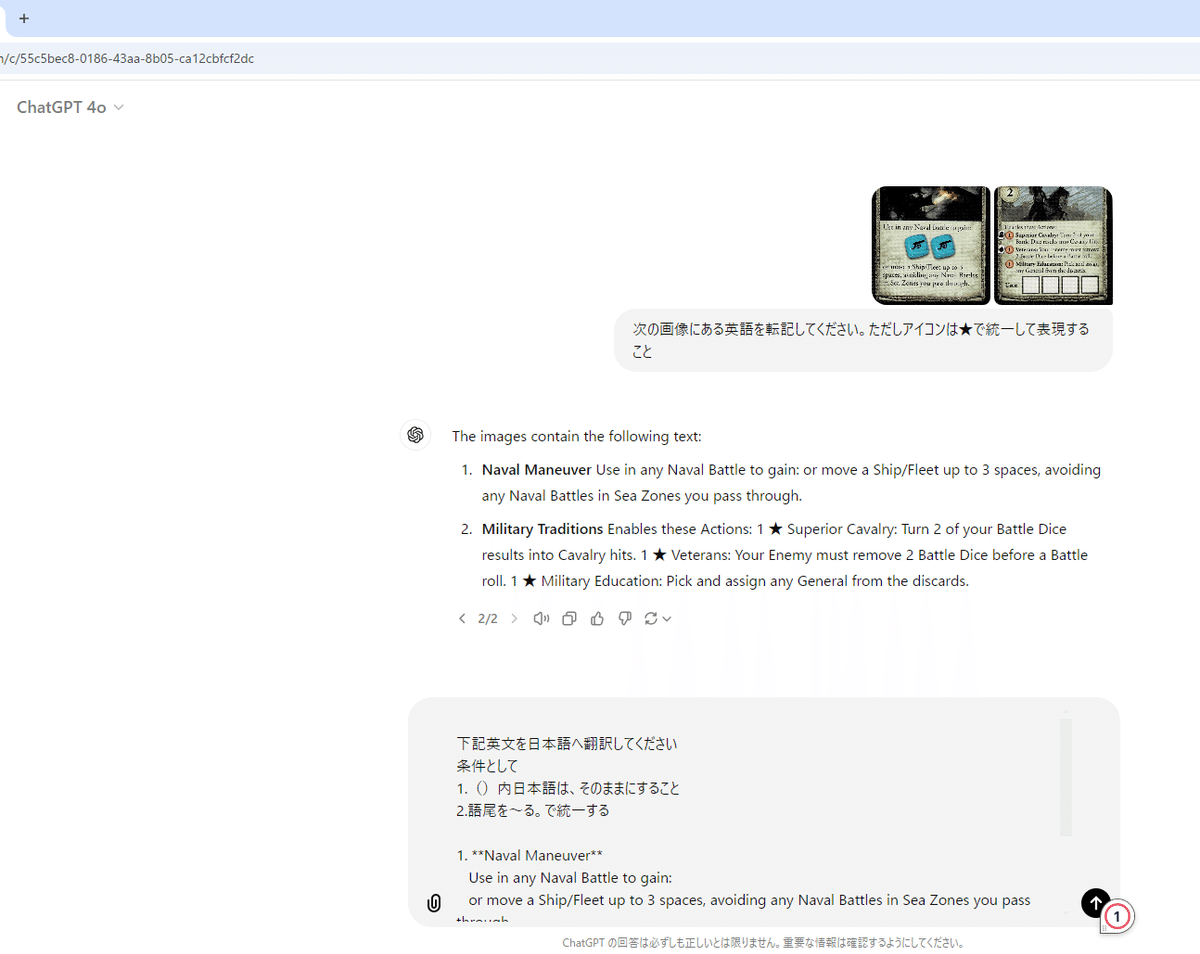Image resolution: width=1200 pixels, height=954 pixels.
Task: Click the line "2.語尾を～る。で統一する"
Action: click(x=533, y=810)
